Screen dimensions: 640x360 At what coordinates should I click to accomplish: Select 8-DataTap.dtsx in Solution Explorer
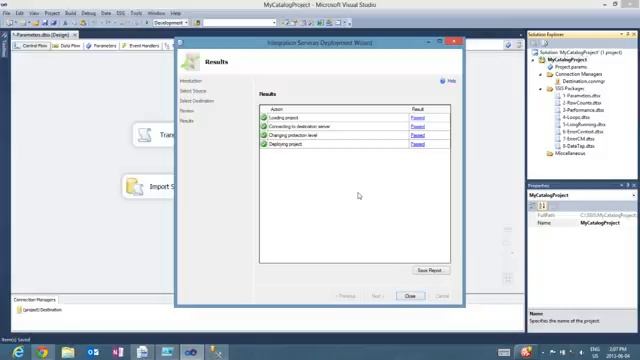point(578,146)
